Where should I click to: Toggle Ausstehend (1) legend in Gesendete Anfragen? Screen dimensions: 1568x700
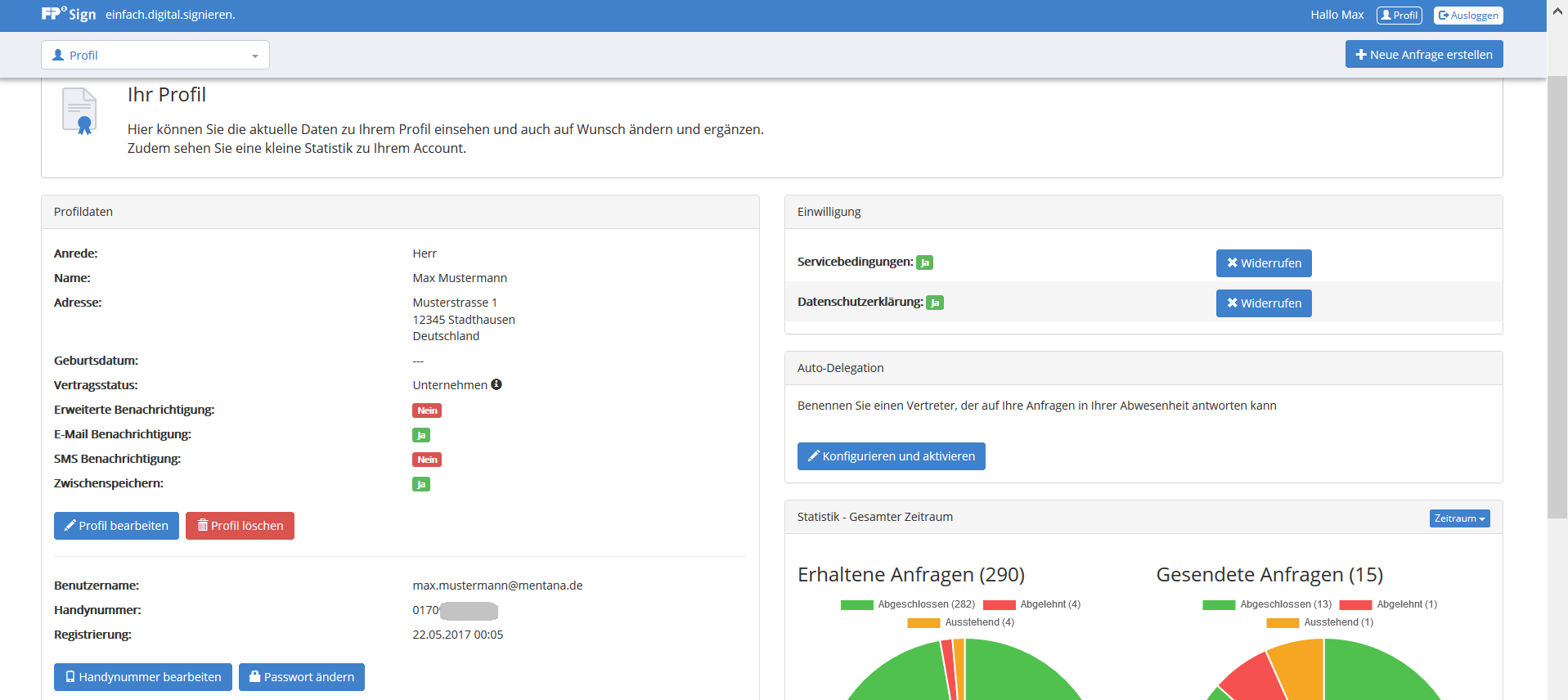[1319, 622]
